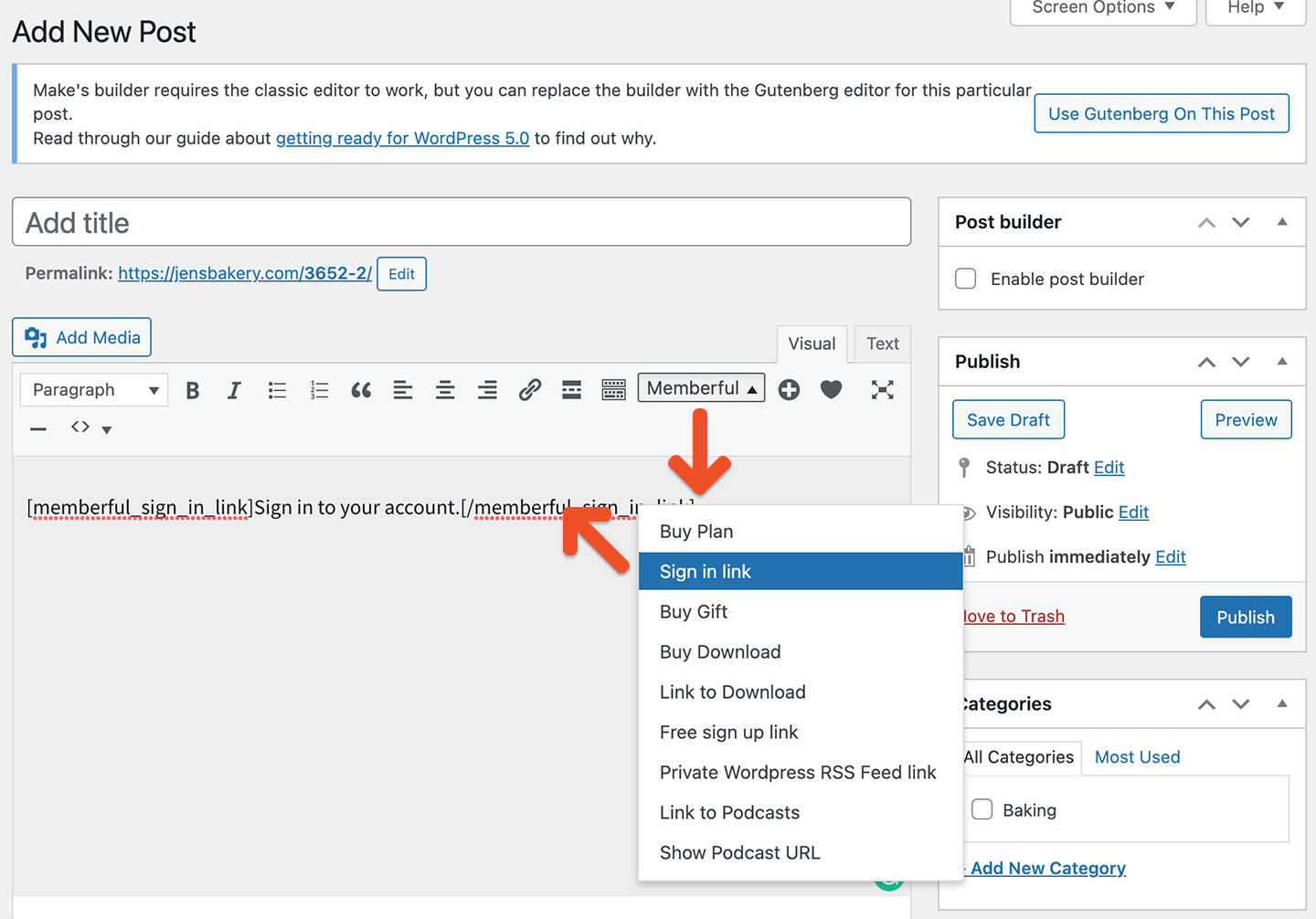The image size is (1316, 919).
Task: Click the Add Media button
Action: (82, 337)
